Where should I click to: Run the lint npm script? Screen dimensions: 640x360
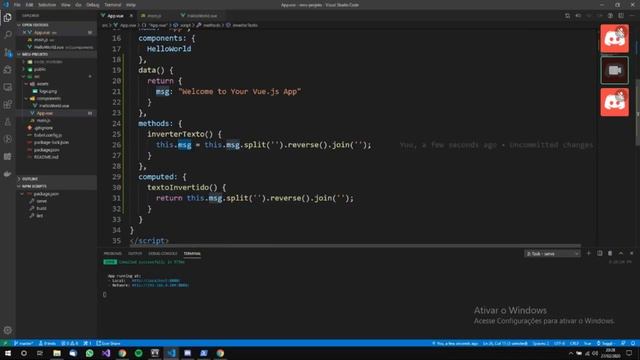pos(40,216)
